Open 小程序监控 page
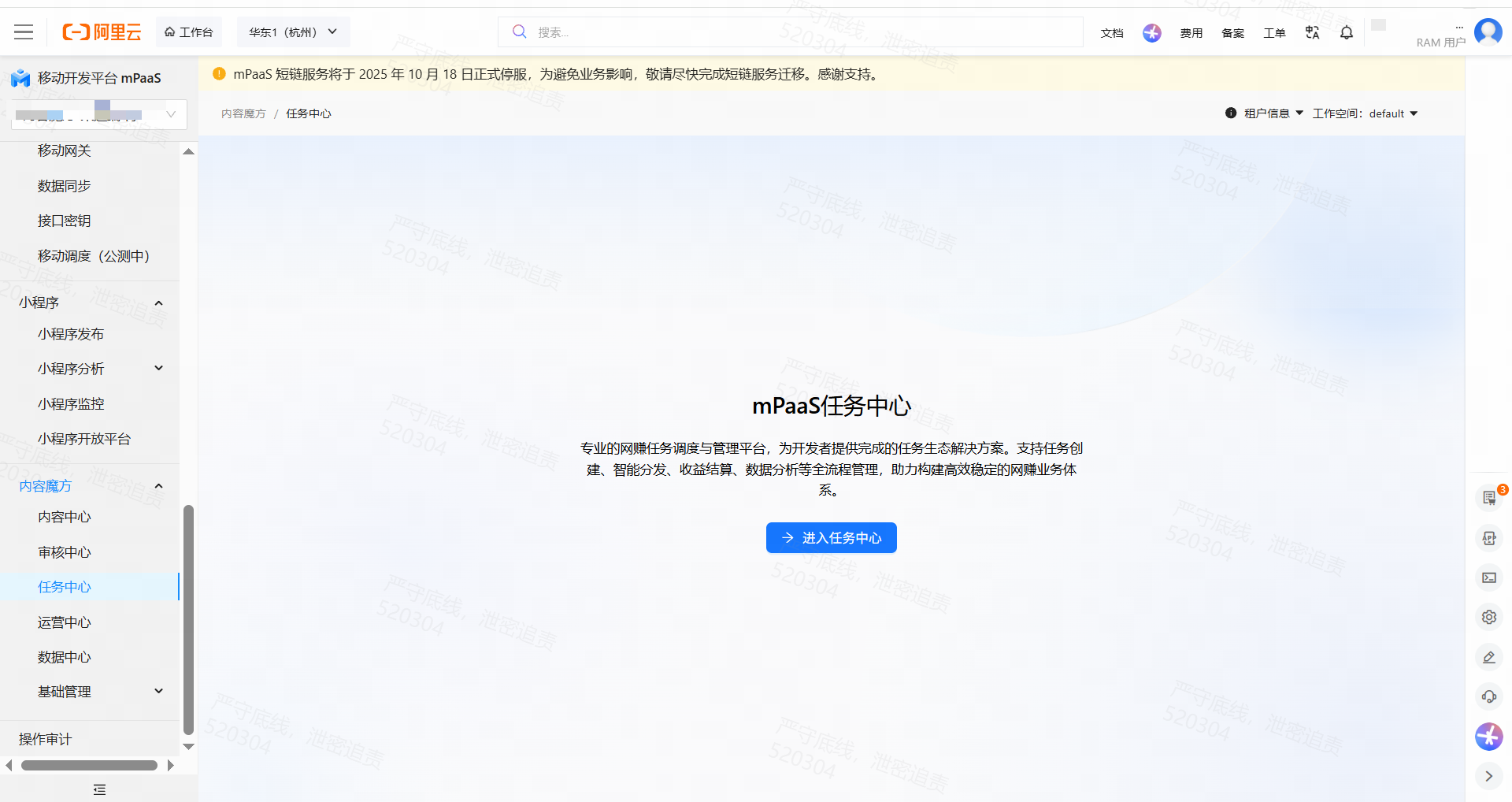The image size is (1512, 802). [71, 404]
